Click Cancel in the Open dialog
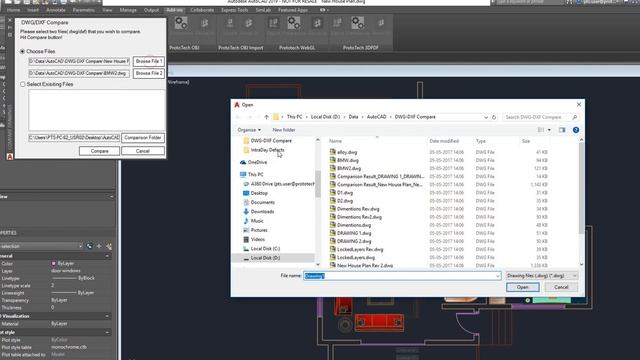This screenshot has width=640, height=360. pyautogui.click(x=561, y=287)
